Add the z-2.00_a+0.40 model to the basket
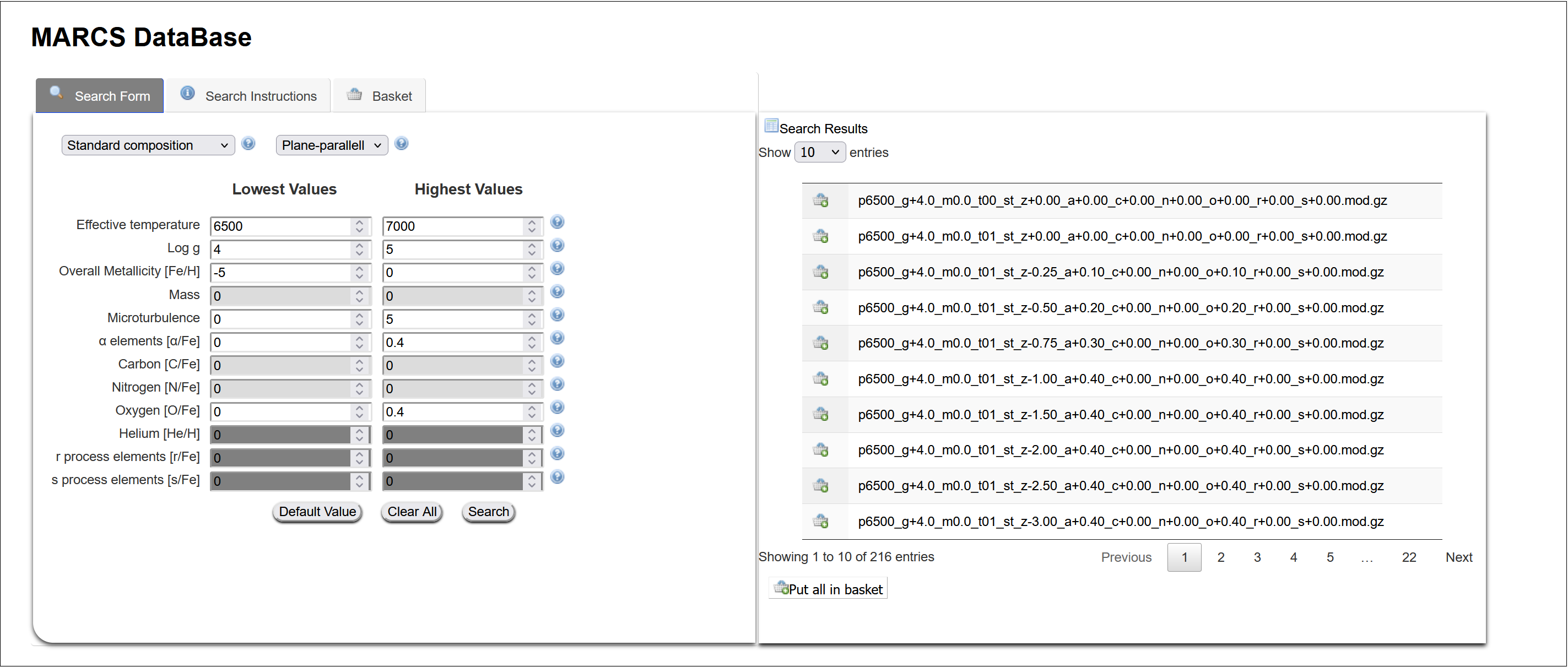This screenshot has width=1568, height=667. (x=820, y=450)
